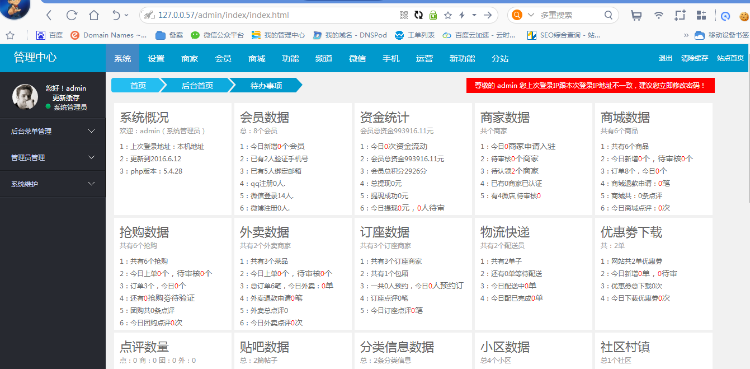Open the DNSPod bookmark

click(x=350, y=35)
